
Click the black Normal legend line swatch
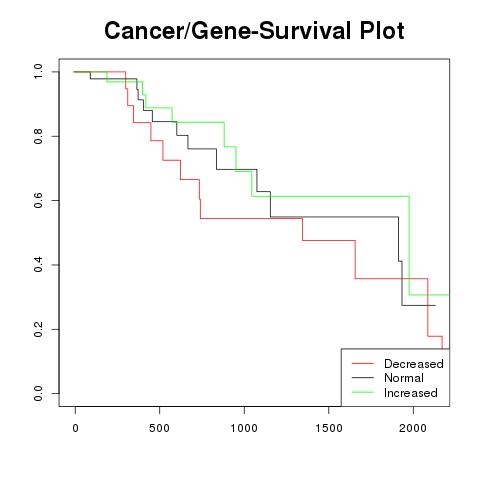(363, 377)
